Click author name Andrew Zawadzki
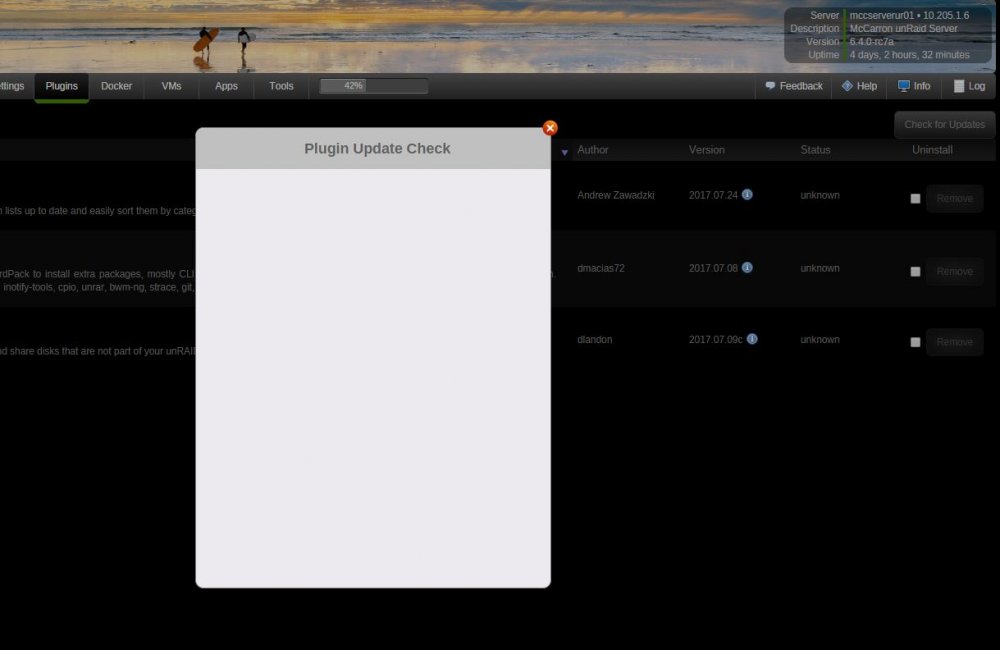Image resolution: width=1000 pixels, height=650 pixels. click(615, 195)
